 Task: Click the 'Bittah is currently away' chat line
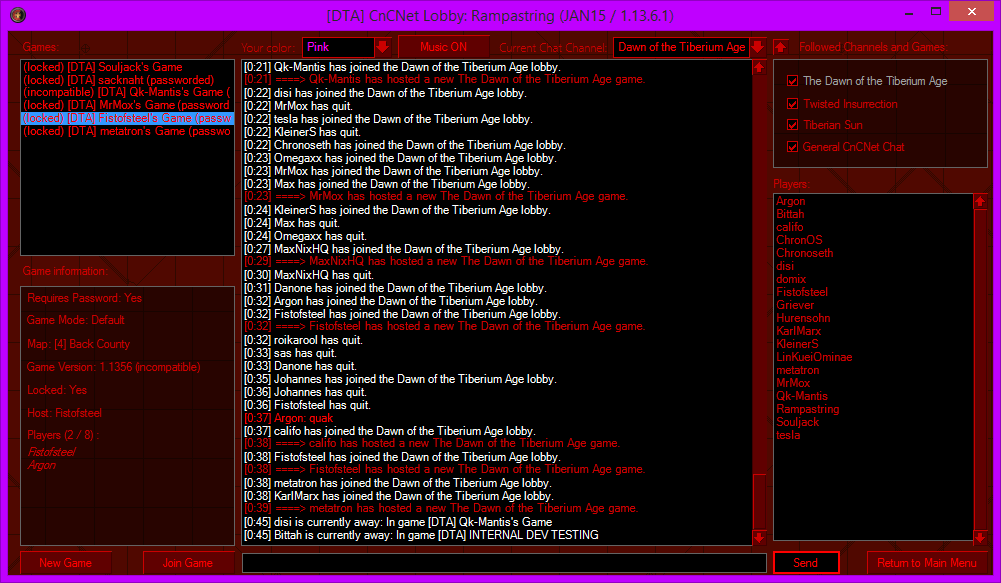pos(421,535)
